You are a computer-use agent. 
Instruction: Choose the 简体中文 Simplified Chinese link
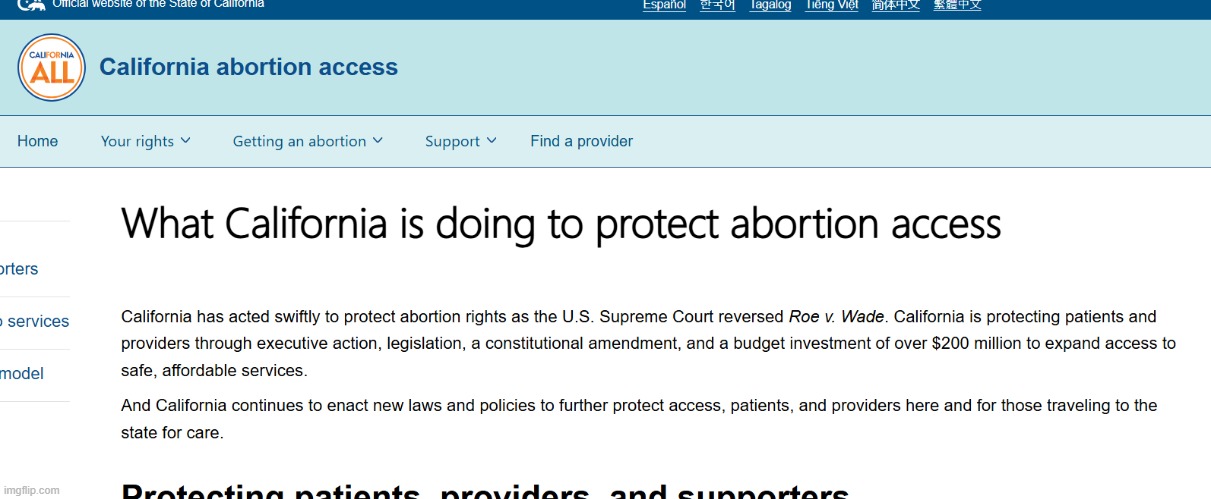896,5
